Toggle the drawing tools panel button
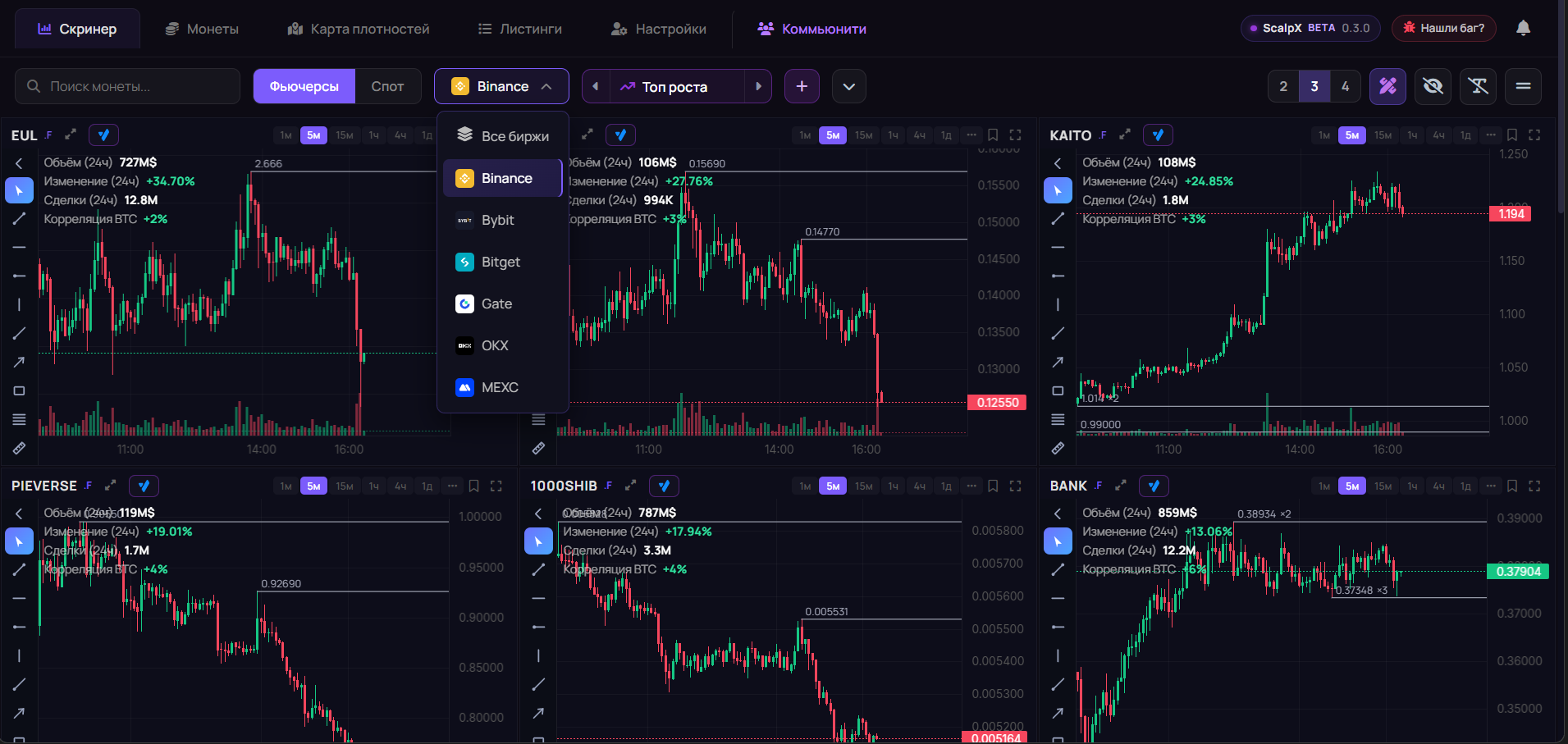Image resolution: width=1568 pixels, height=744 pixels. (x=1387, y=86)
